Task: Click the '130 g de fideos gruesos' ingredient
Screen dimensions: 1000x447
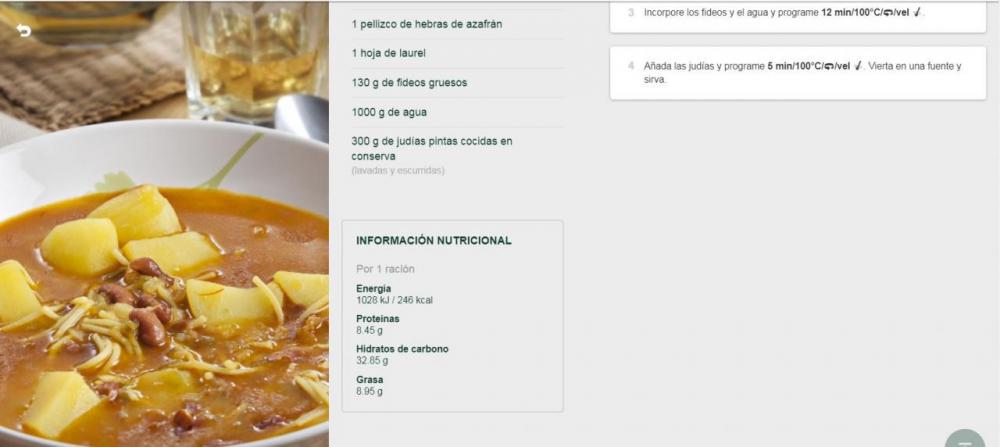Action: [409, 83]
